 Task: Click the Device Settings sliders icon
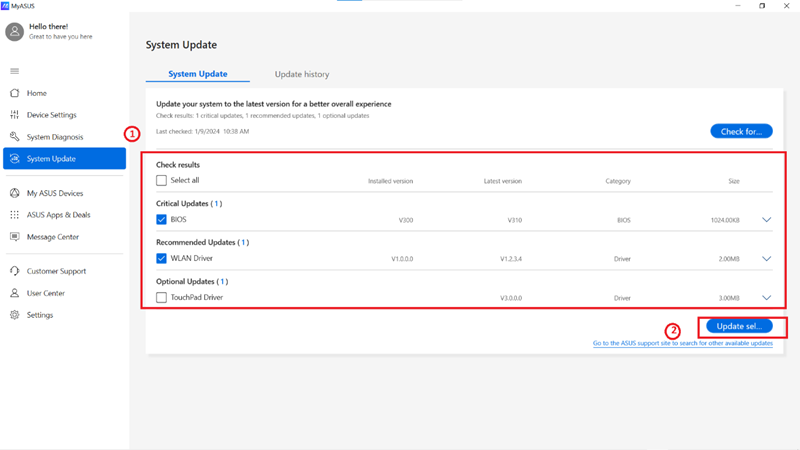[14, 115]
